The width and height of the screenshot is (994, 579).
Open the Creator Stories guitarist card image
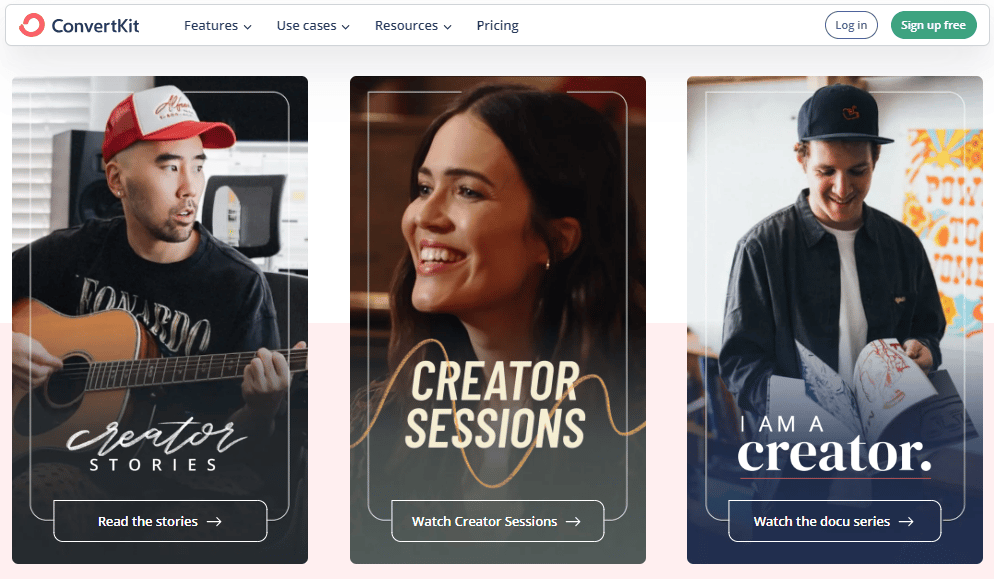[x=160, y=285]
